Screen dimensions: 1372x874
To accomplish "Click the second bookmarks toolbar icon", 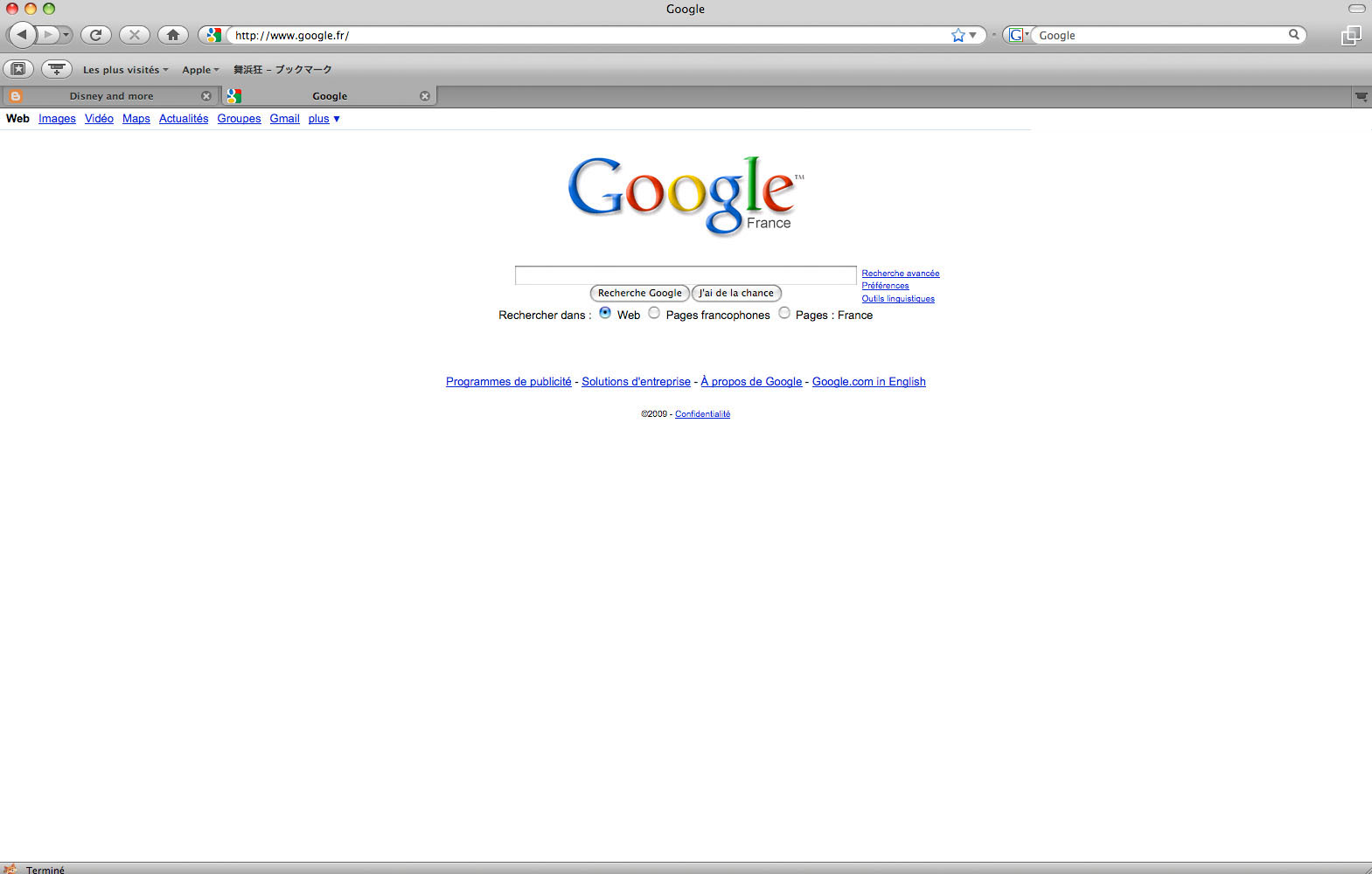I will 57,68.
